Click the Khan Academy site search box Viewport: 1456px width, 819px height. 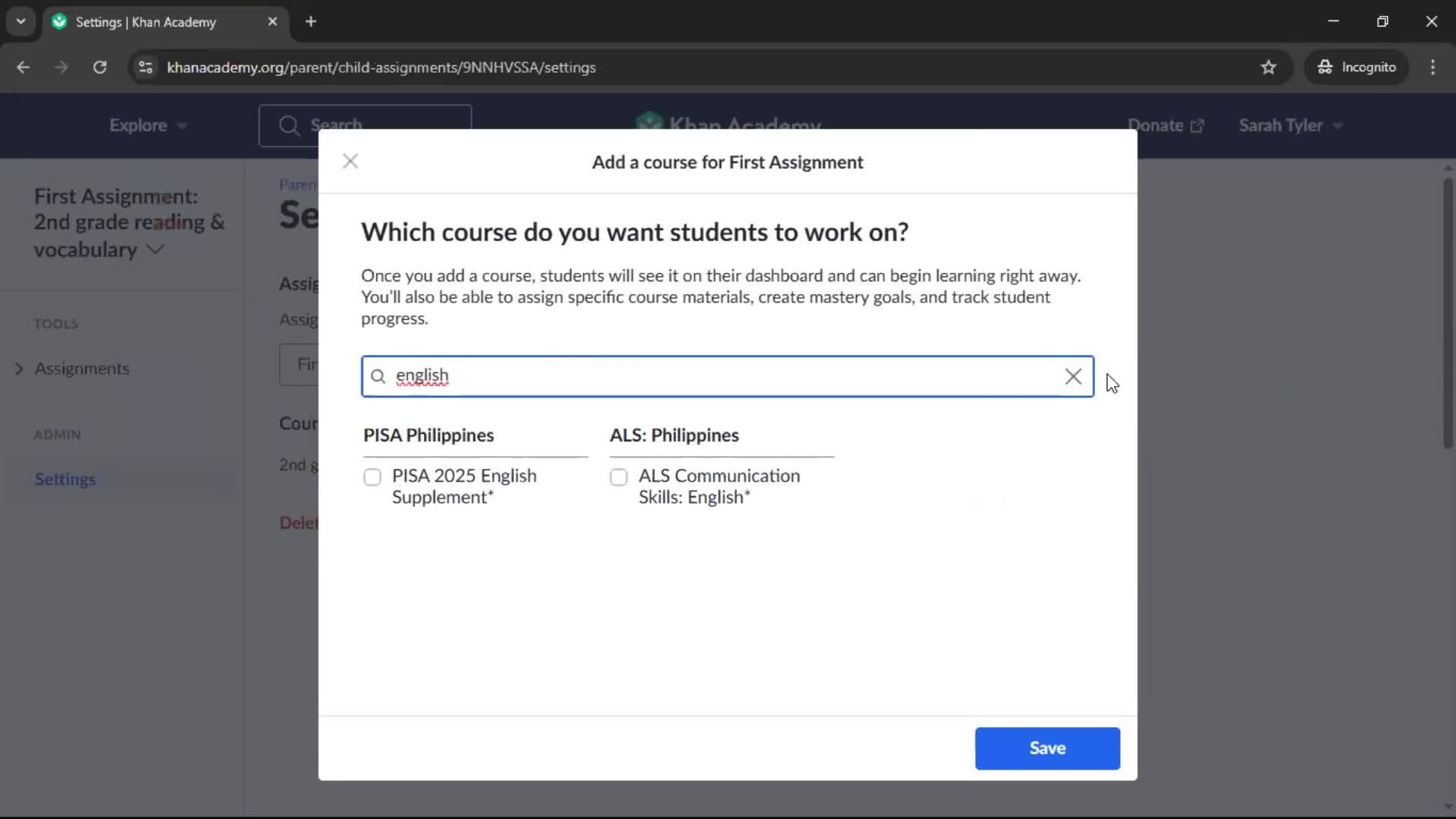[x=365, y=125]
